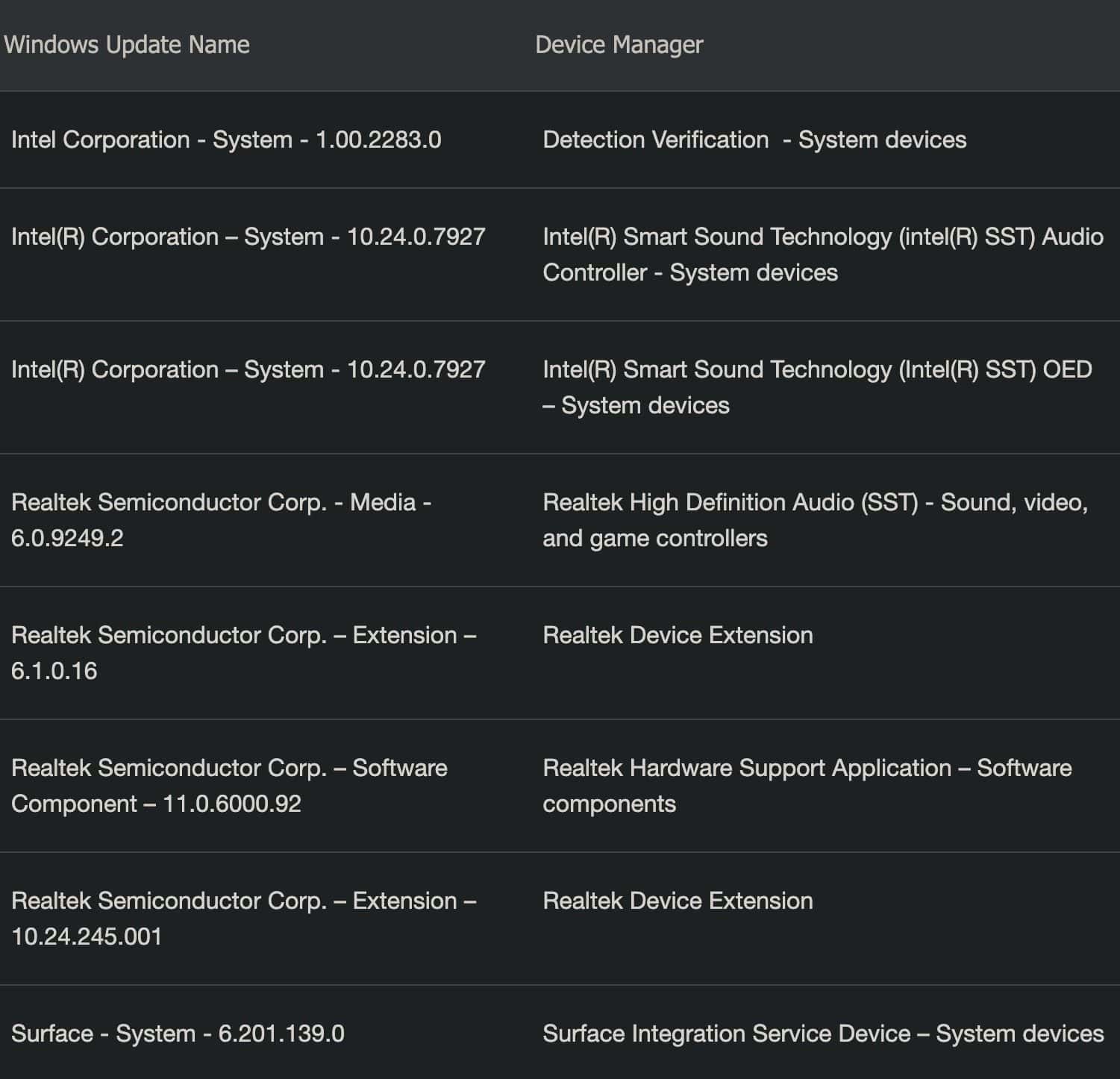Click 'Realtek Semiconductor Corp. - Media - 6.0.9249.2'
Viewport: 1120px width, 1079px height.
pos(222,520)
